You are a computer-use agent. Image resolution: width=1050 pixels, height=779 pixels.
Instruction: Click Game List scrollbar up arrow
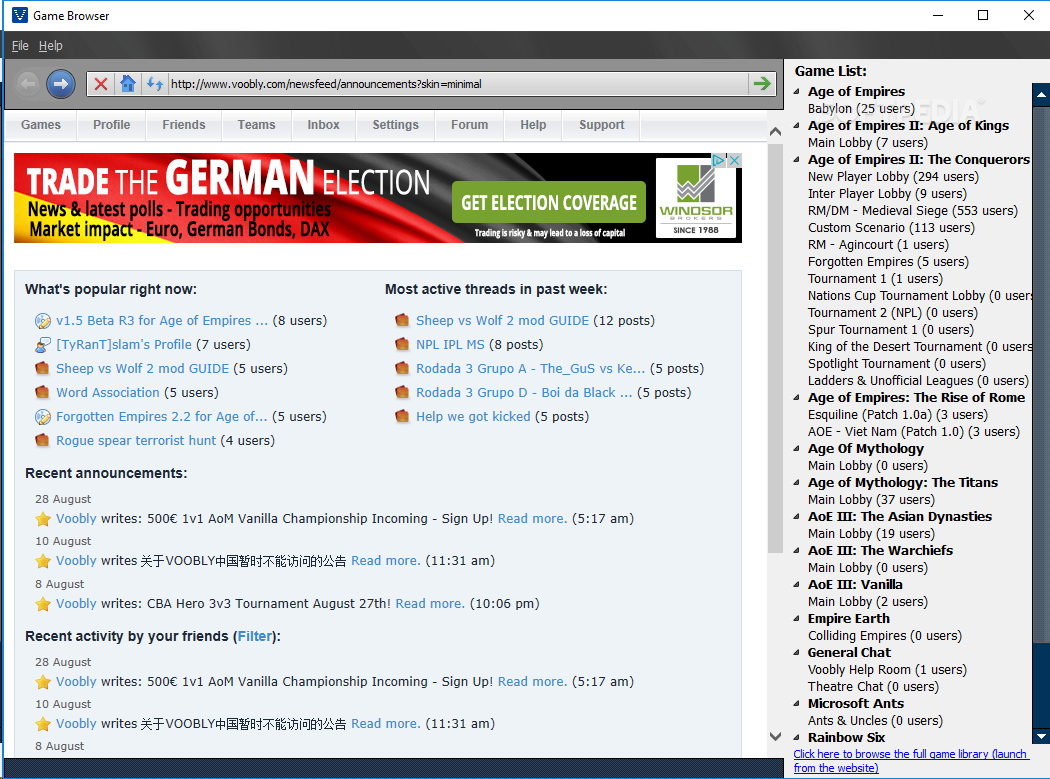[x=1041, y=94]
